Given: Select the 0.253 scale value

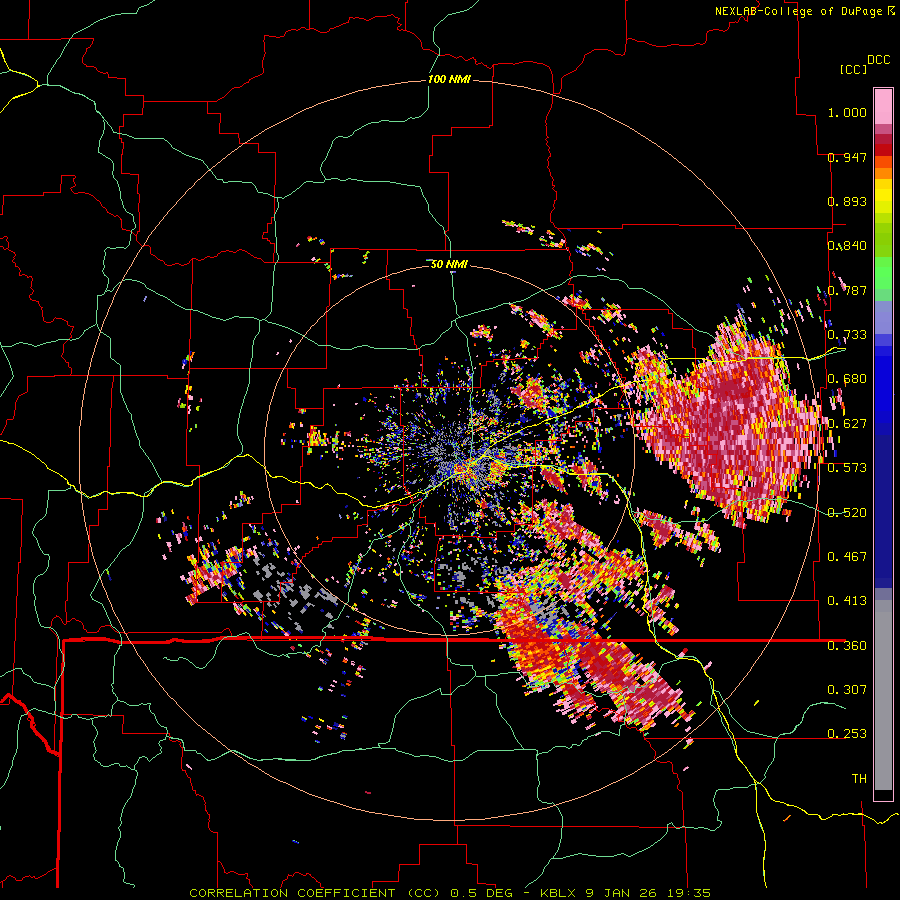Looking at the screenshot, I should coord(847,734).
